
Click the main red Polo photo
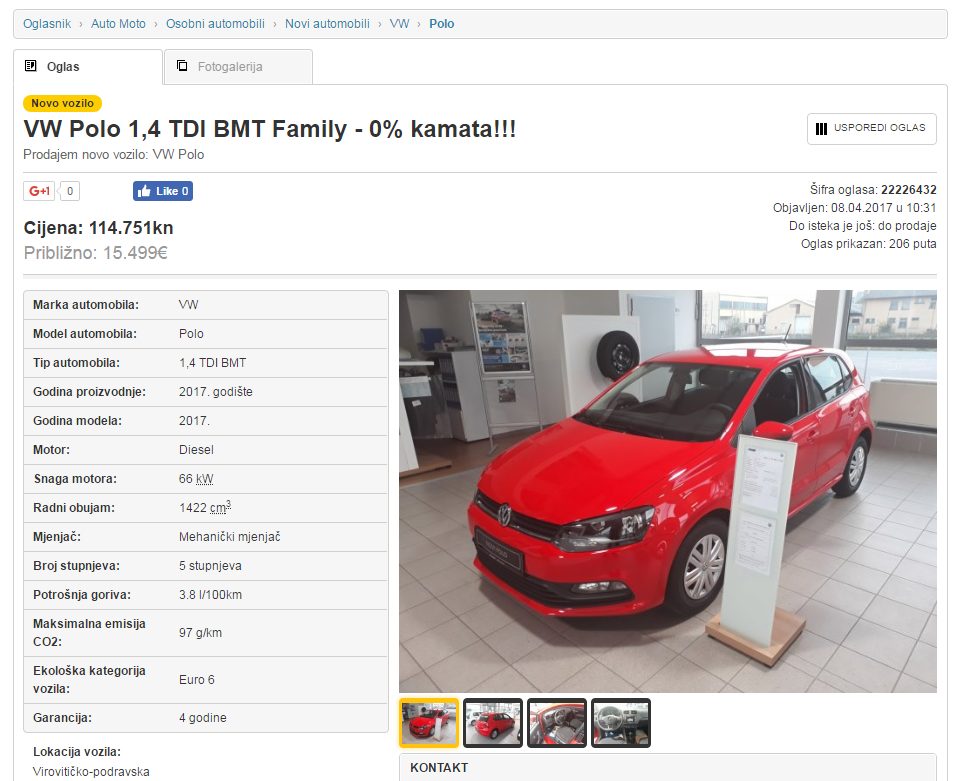coord(667,490)
